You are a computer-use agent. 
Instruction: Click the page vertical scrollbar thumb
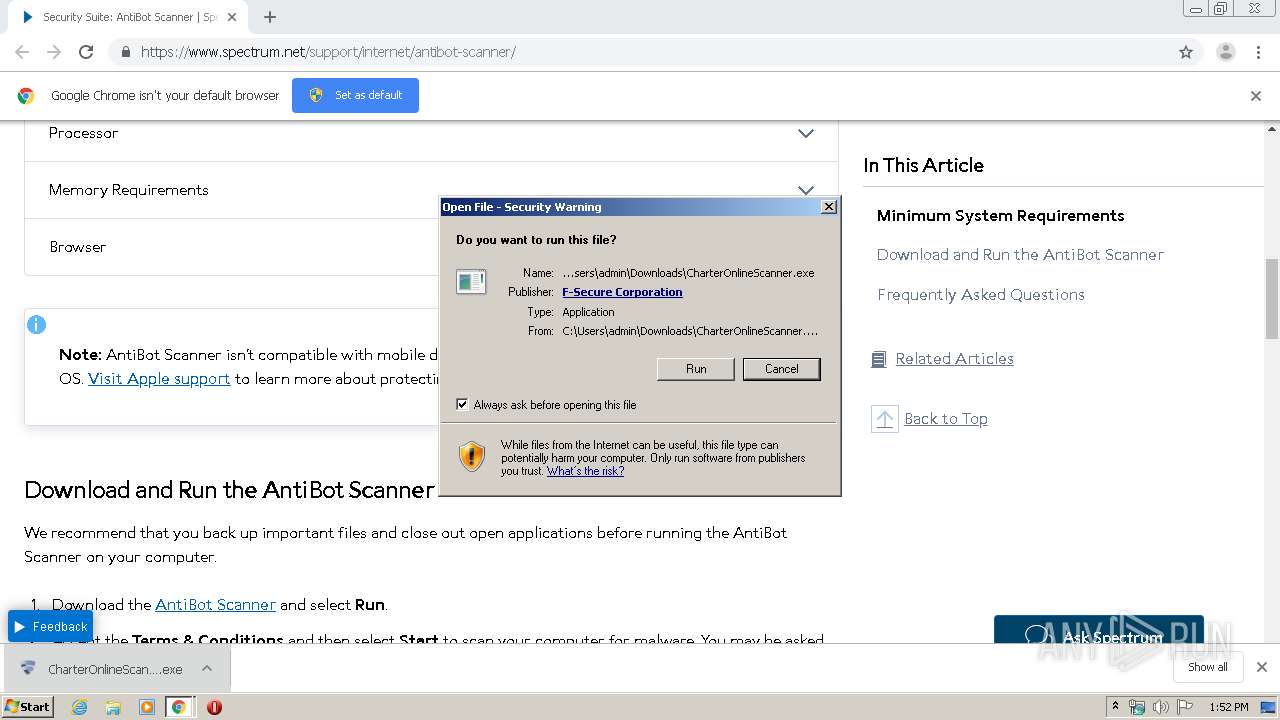(1272, 298)
